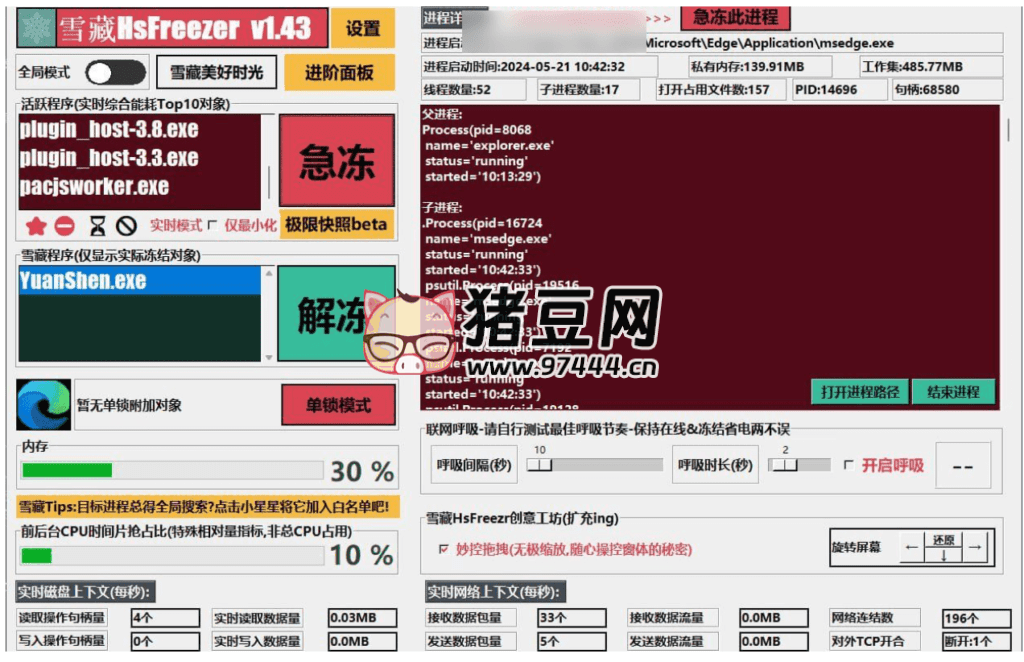Select the hourglass icon below active programs
This screenshot has height=662, width=1024.
coord(97,226)
